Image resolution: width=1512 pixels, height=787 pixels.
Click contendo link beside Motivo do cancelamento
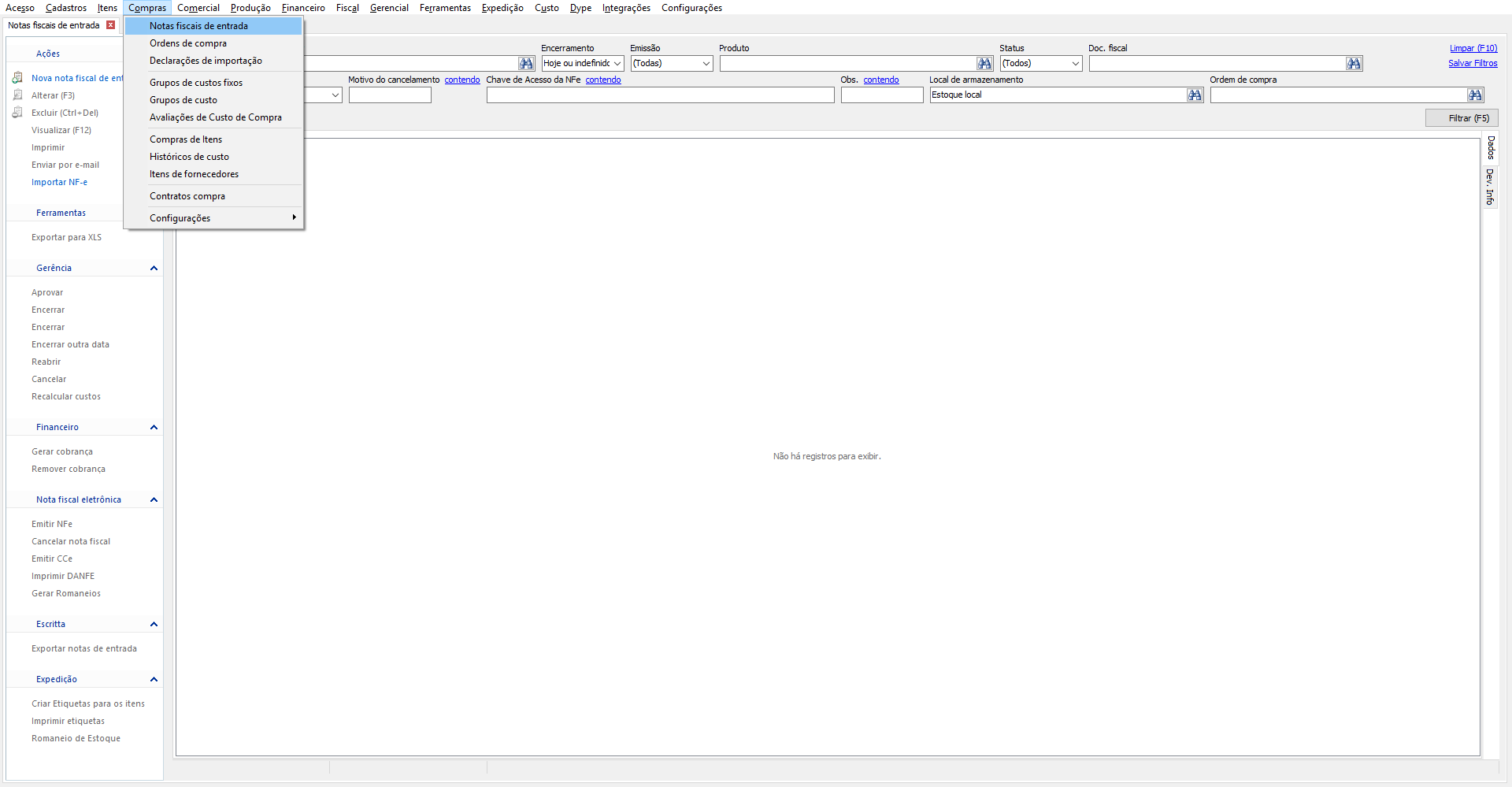462,80
